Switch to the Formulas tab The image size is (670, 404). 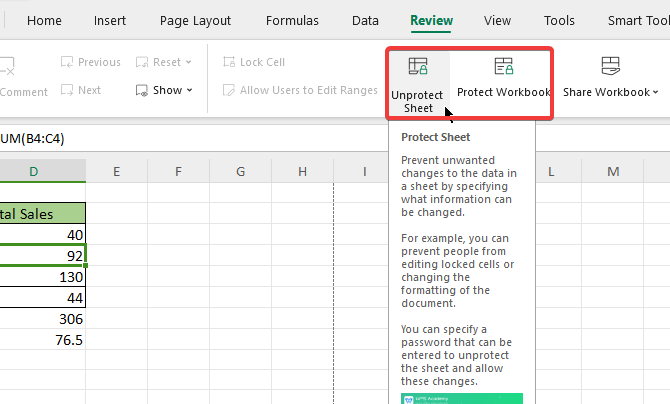tap(292, 20)
